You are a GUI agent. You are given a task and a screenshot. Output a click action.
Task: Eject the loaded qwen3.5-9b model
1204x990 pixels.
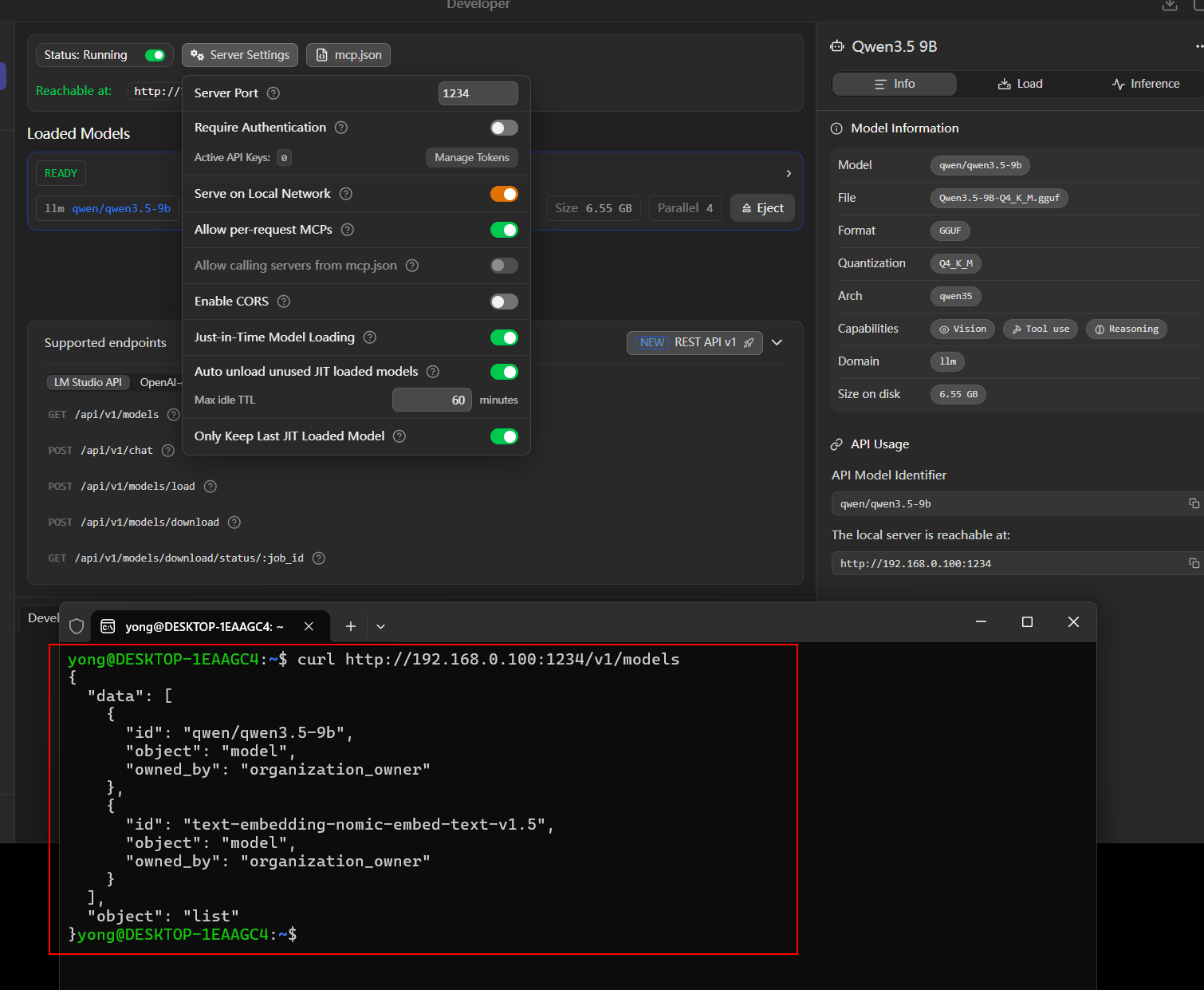pos(763,208)
